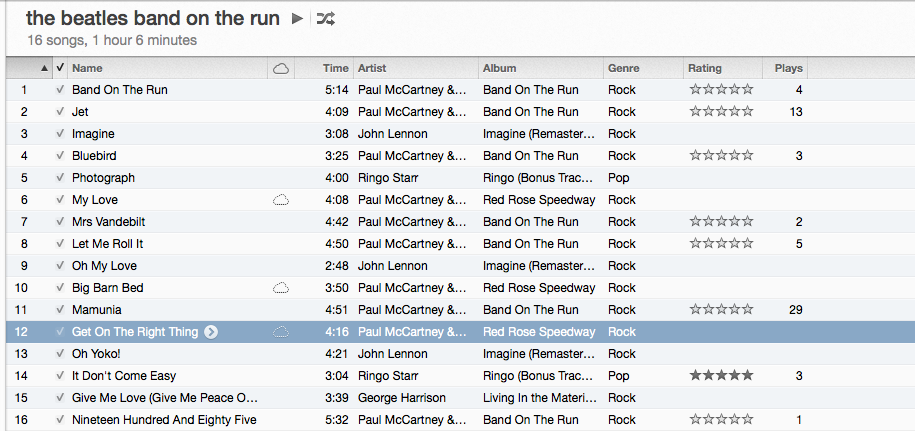Select the song Let Me Roll It
The height and width of the screenshot is (431, 915).
pos(107,244)
